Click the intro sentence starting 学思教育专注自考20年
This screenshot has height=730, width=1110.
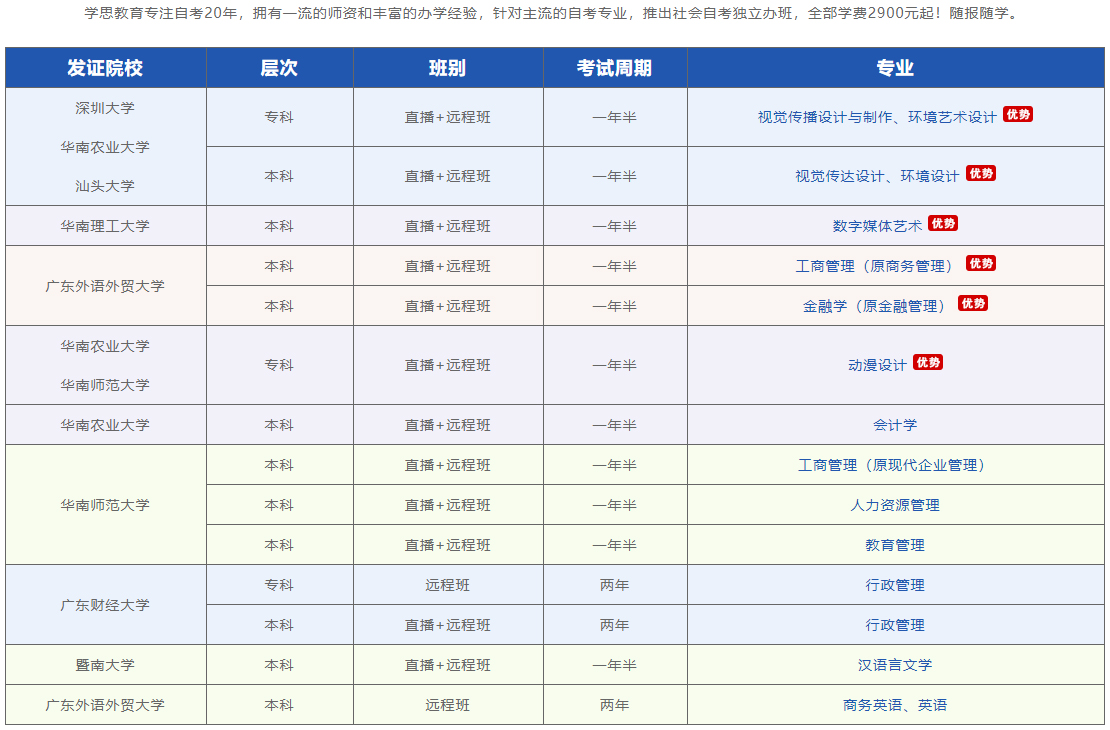(x=553, y=13)
